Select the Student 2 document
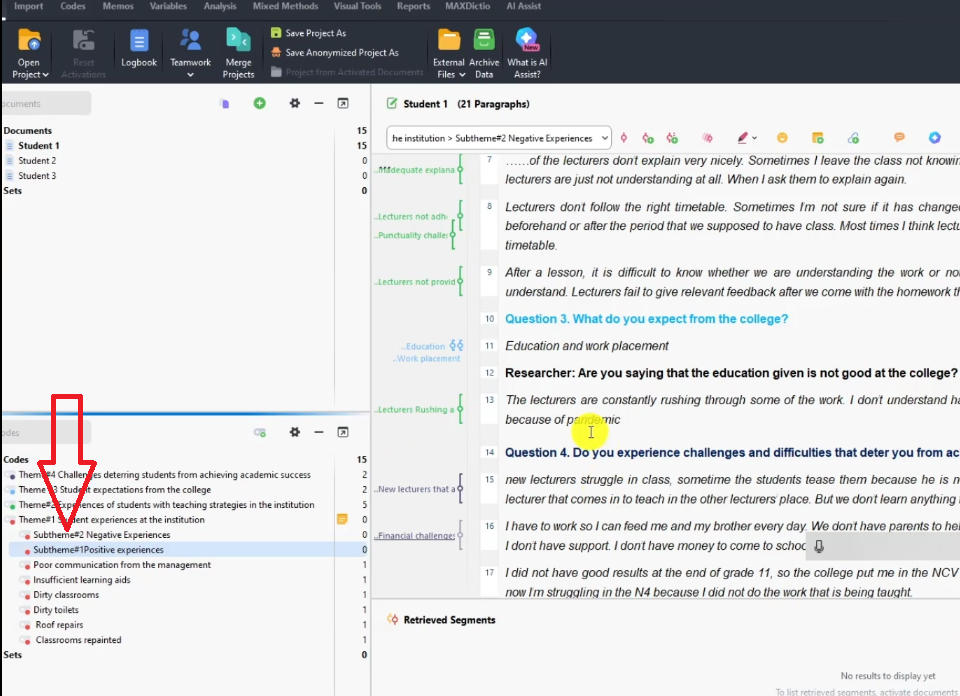Image resolution: width=960 pixels, height=696 pixels. coord(37,160)
